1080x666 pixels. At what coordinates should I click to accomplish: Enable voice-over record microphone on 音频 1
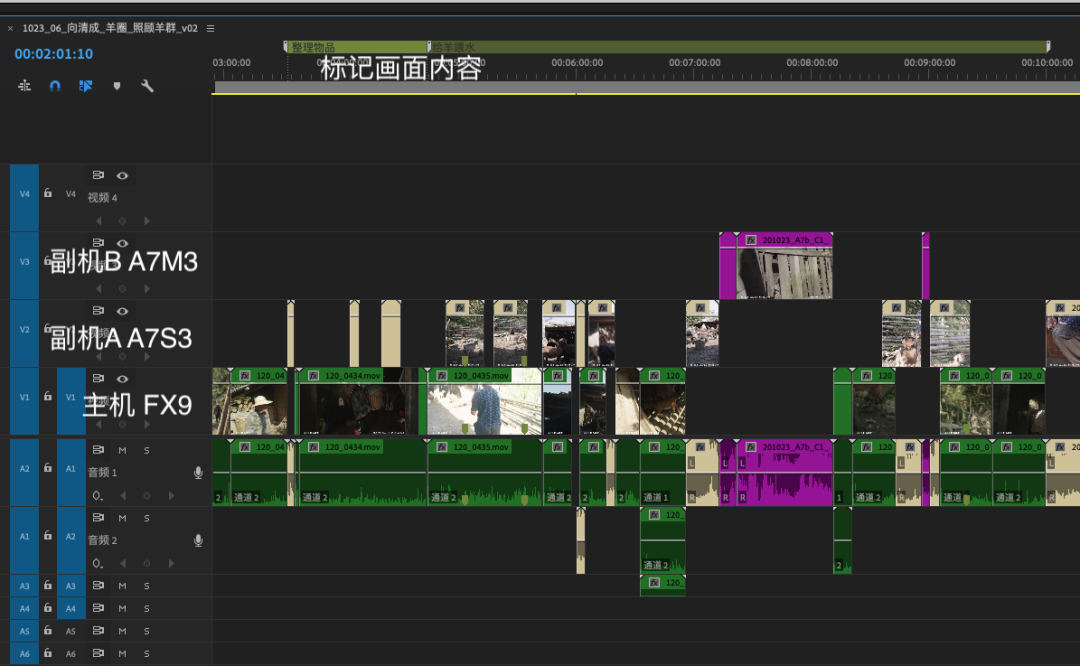(198, 472)
